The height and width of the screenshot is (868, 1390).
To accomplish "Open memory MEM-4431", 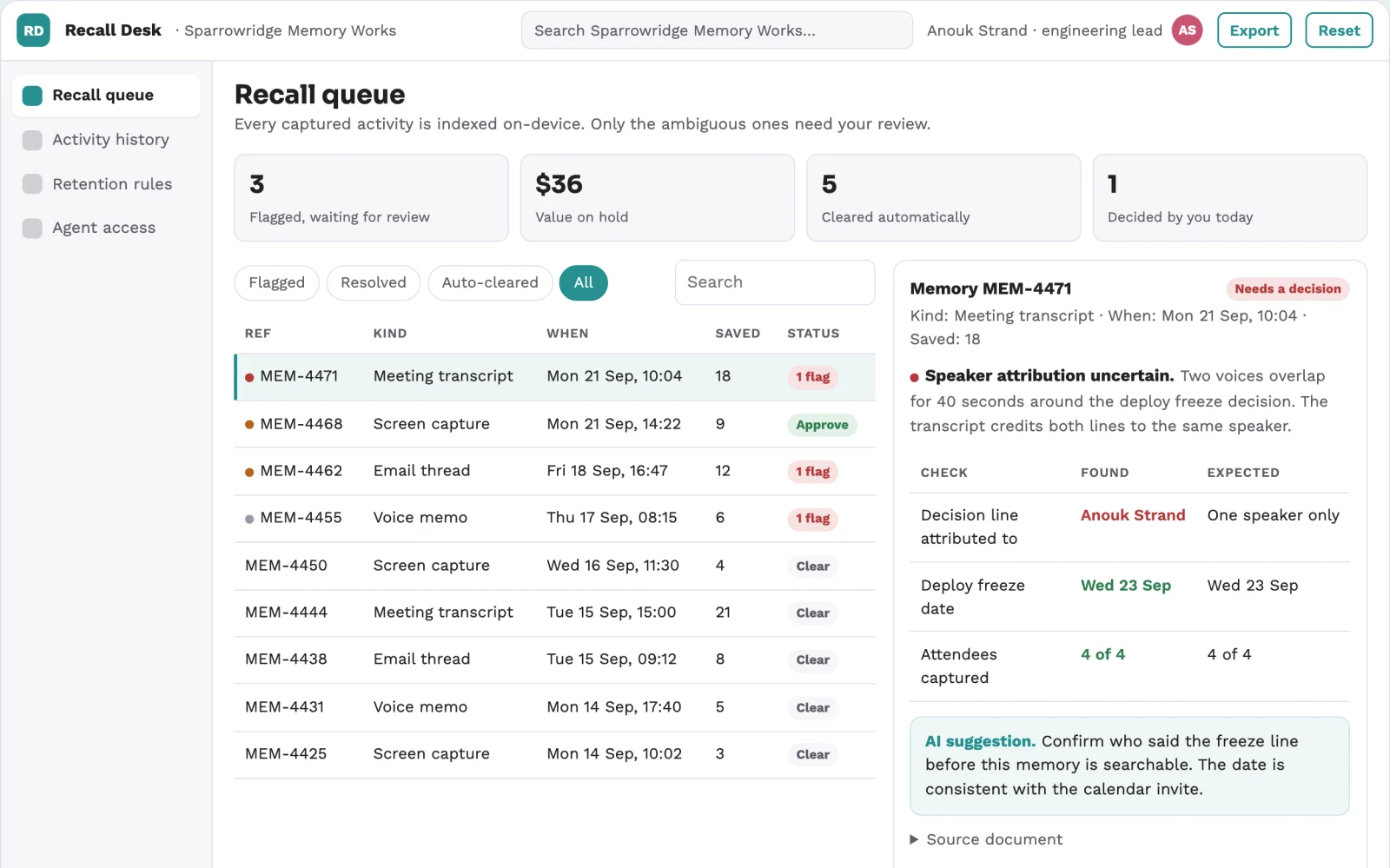I will tap(554, 707).
